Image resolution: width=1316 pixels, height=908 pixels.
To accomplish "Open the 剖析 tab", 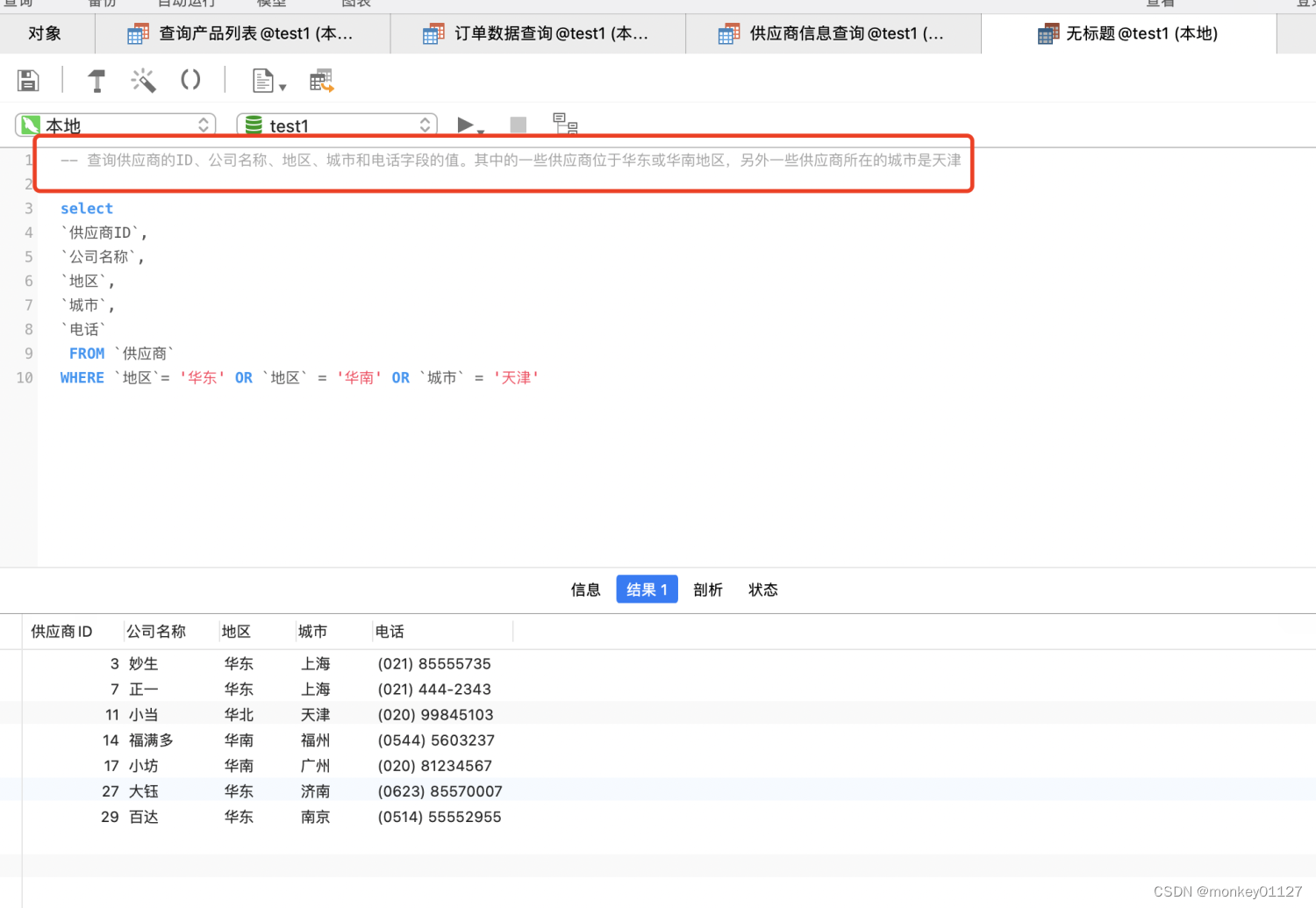I will (x=708, y=590).
